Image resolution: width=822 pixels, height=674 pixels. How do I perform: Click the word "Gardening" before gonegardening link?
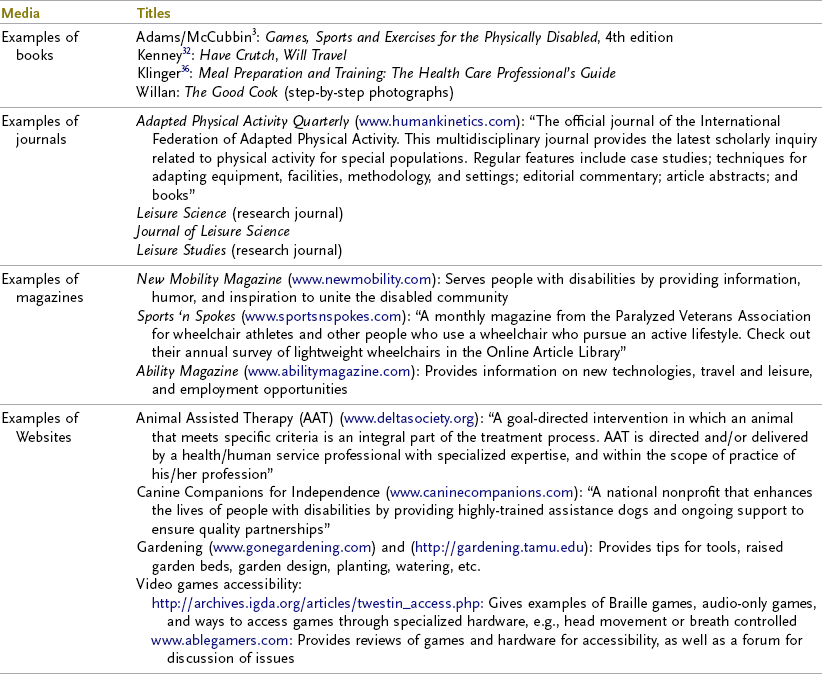[x=169, y=547]
